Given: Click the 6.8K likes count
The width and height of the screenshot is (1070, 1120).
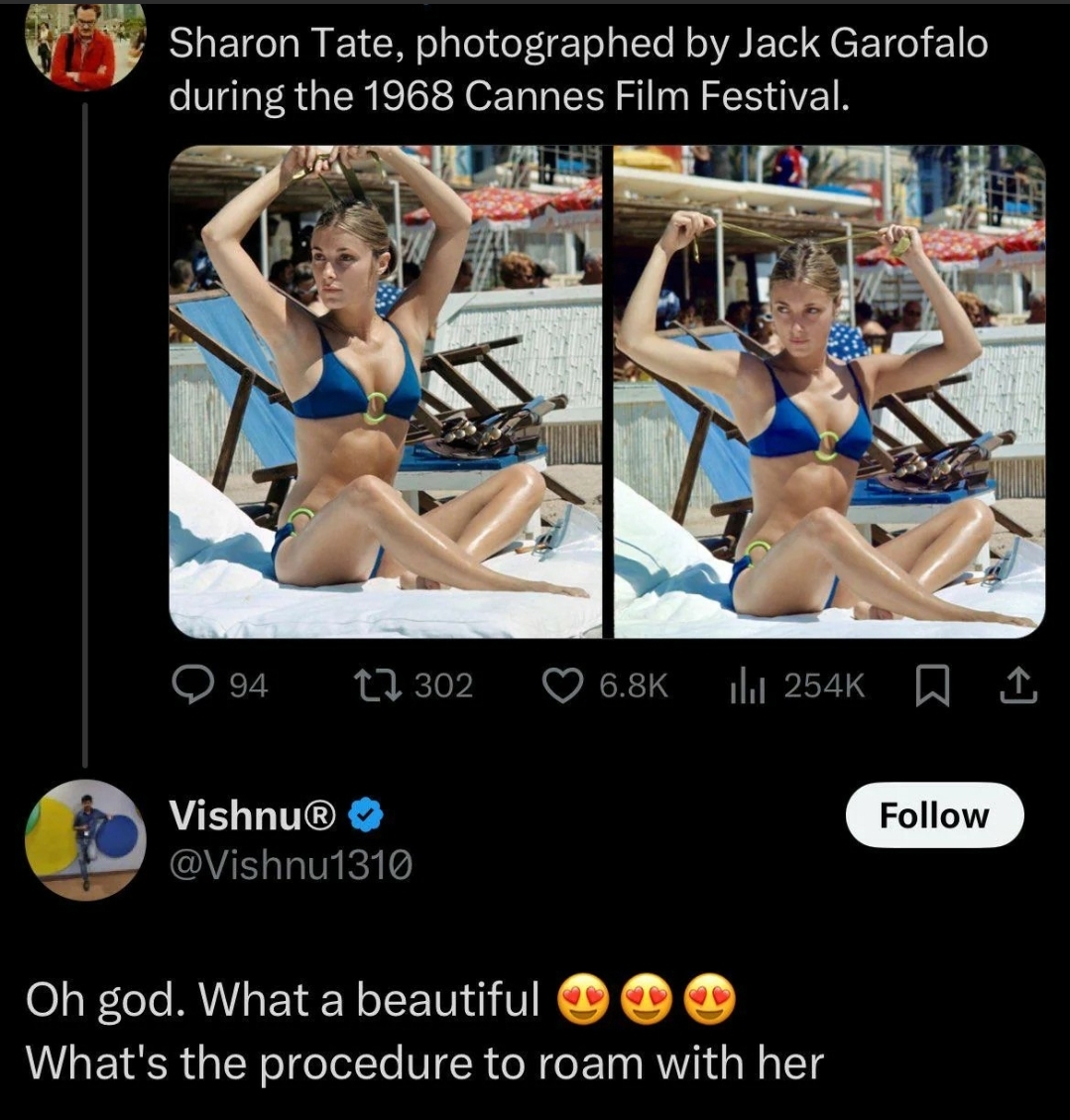Looking at the screenshot, I should pos(634,685).
